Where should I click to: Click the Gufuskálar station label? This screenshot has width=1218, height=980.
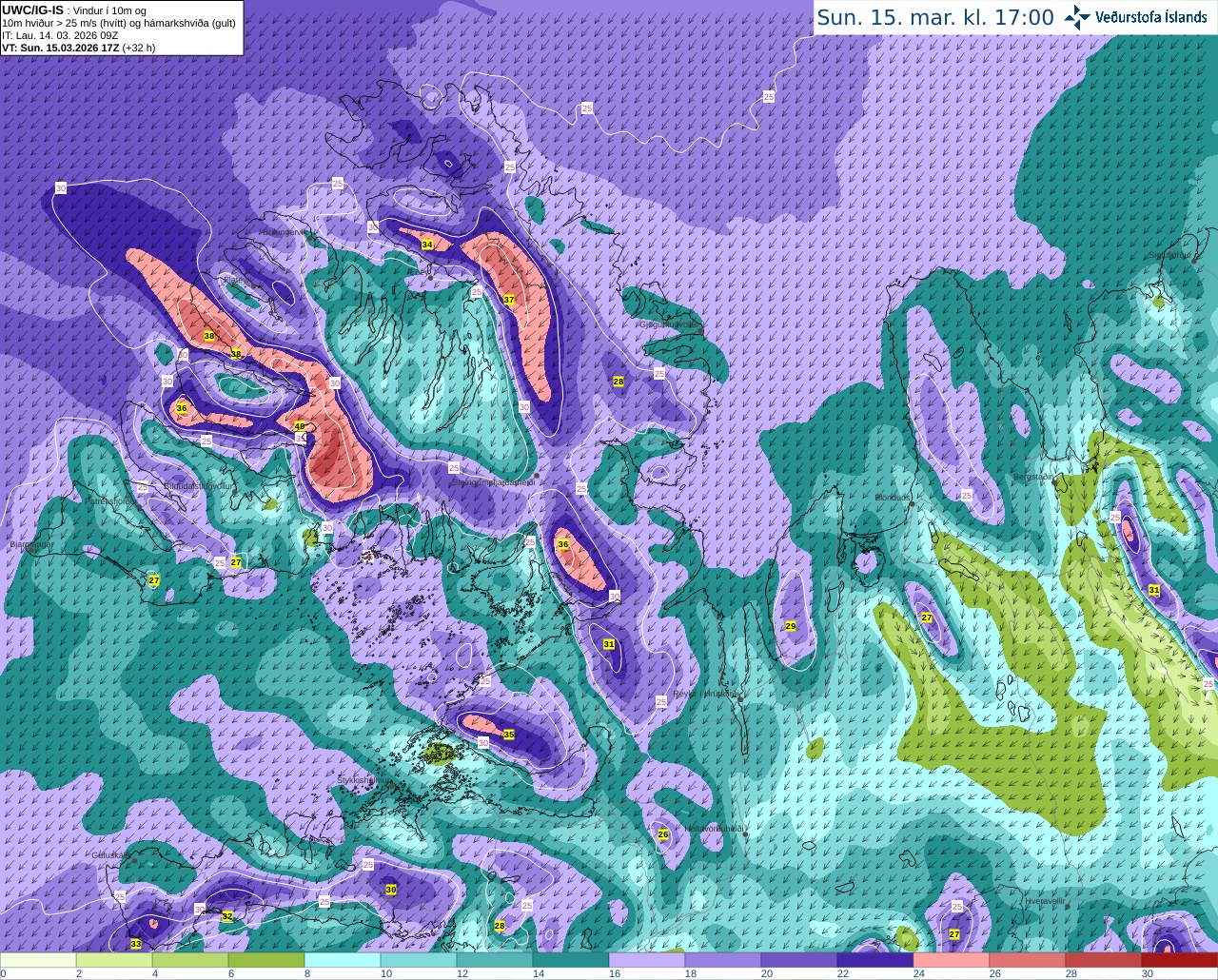click(x=110, y=854)
